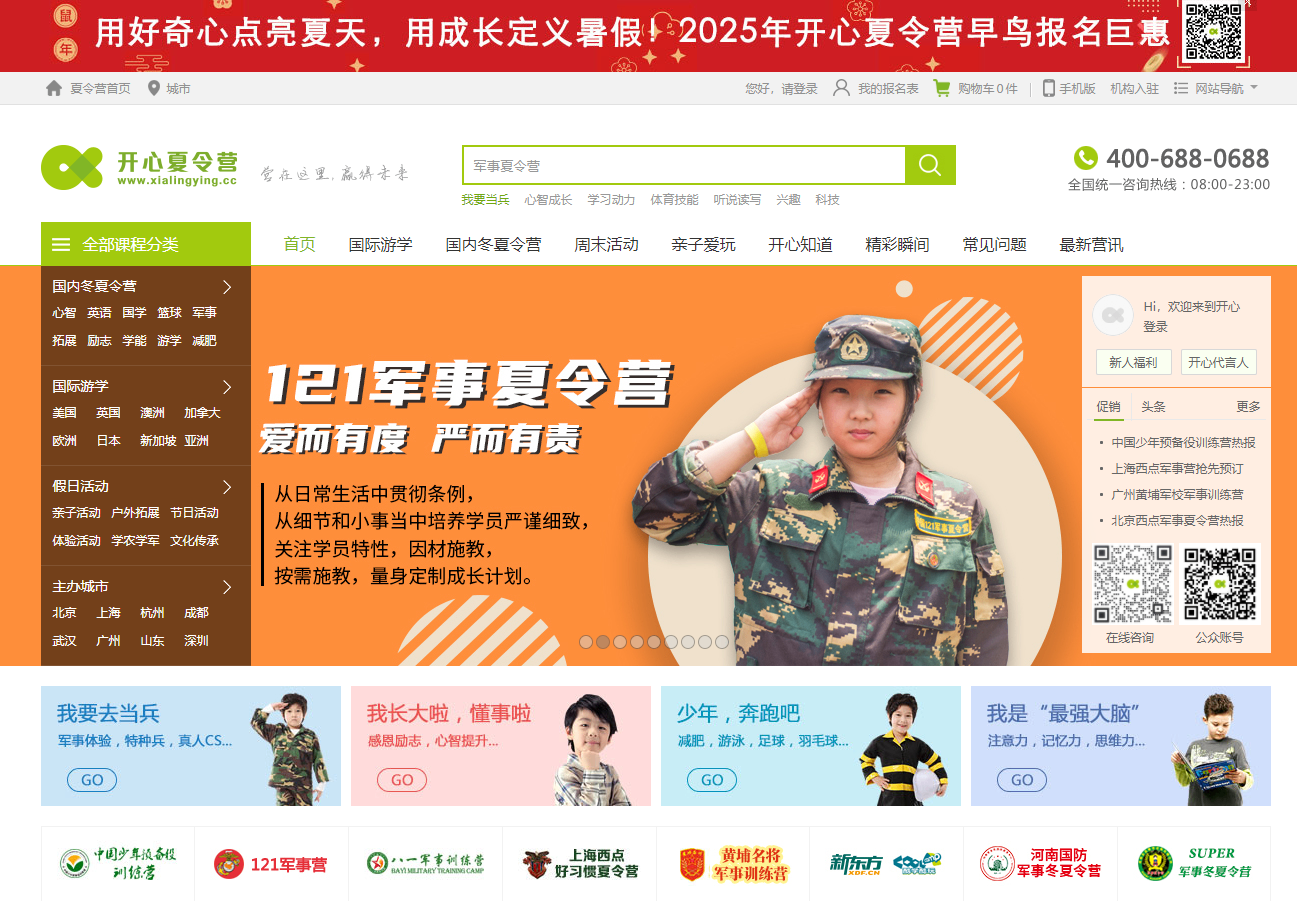Select the last carousel indicator dot
This screenshot has height=901, width=1297.
click(722, 642)
